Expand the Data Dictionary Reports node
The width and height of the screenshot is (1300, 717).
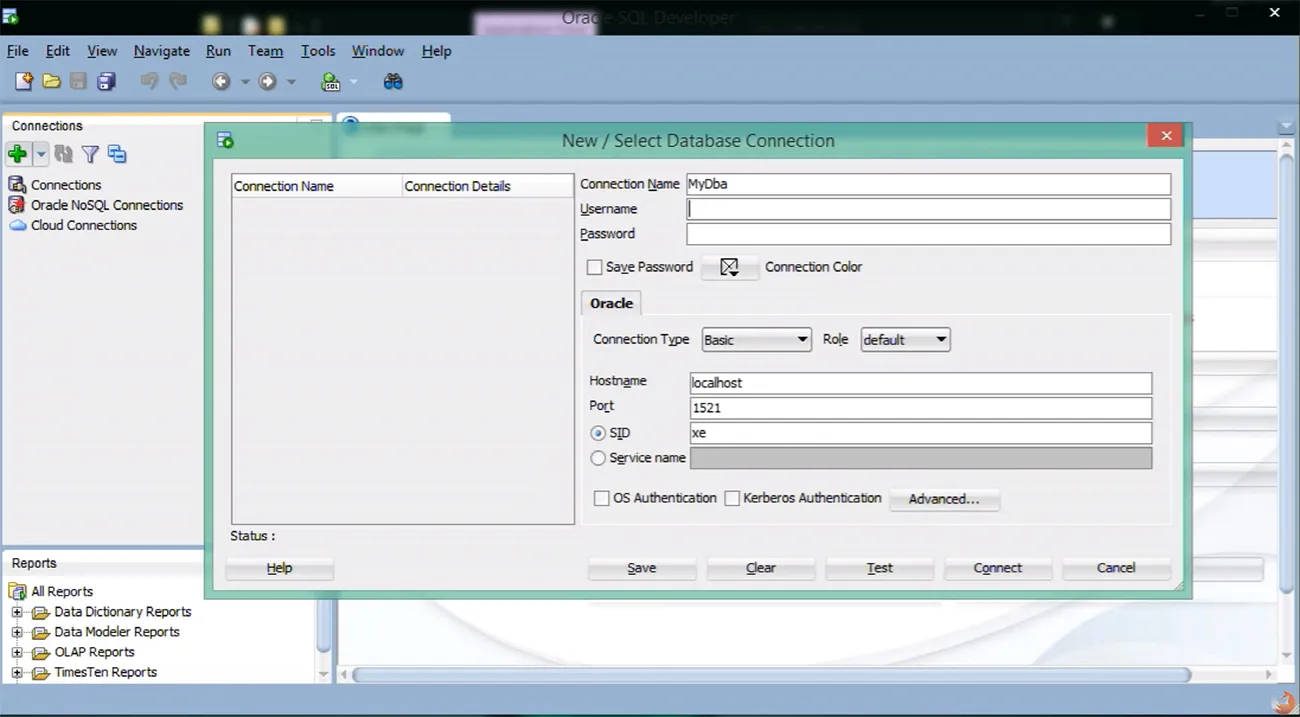17,612
